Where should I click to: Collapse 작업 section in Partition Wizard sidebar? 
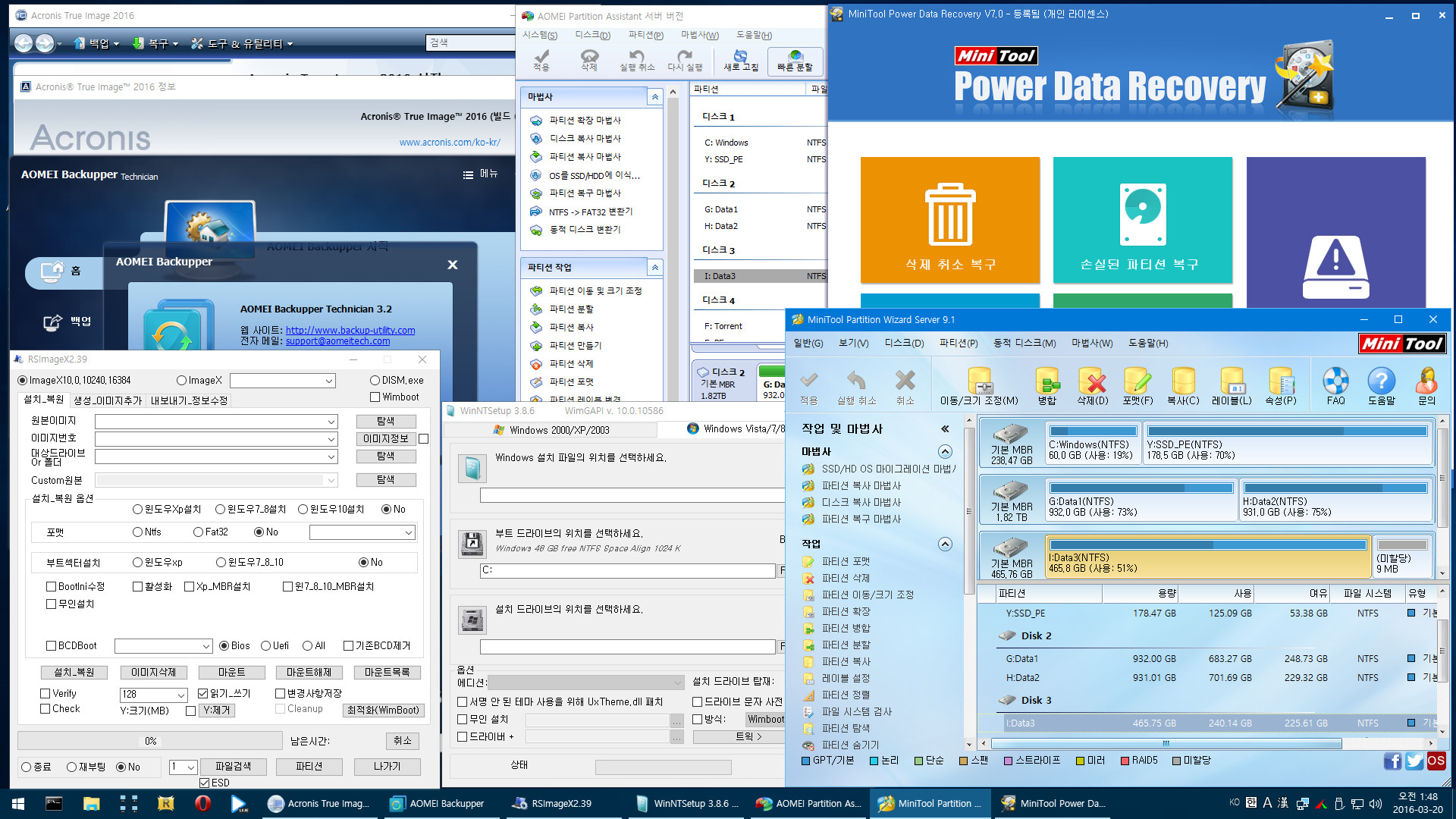945,544
